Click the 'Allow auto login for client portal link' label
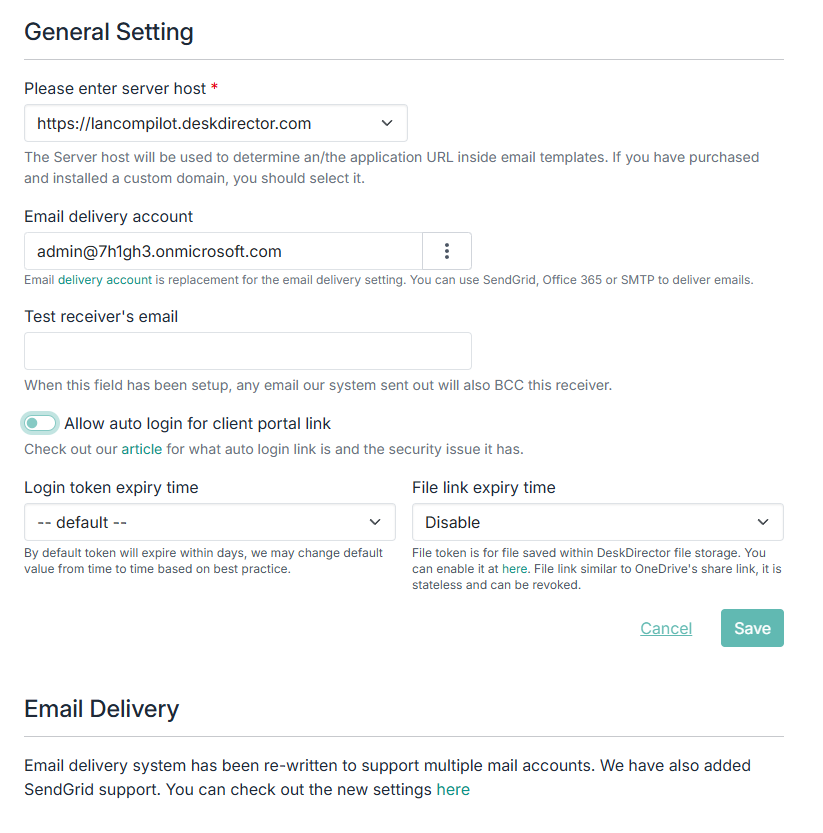This screenshot has height=833, width=823. pyautogui.click(x=197, y=423)
